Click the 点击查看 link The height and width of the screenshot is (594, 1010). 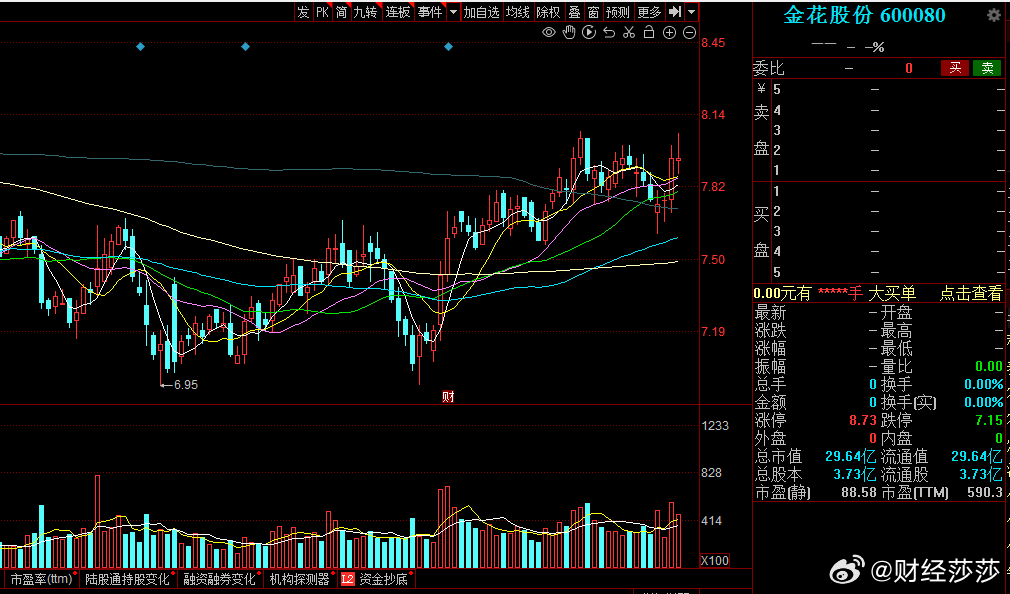[x=970, y=293]
